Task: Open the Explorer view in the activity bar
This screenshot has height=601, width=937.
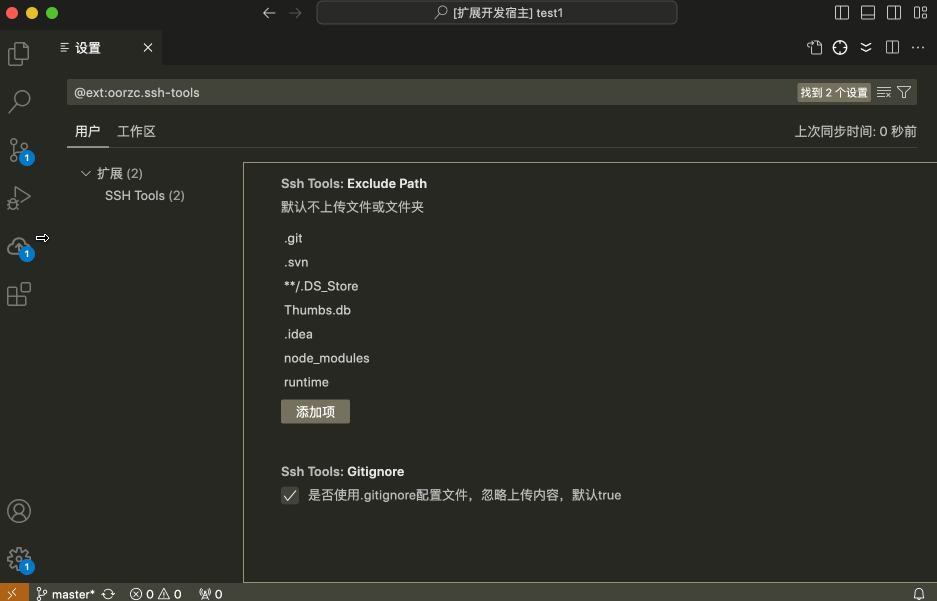Action: point(18,54)
